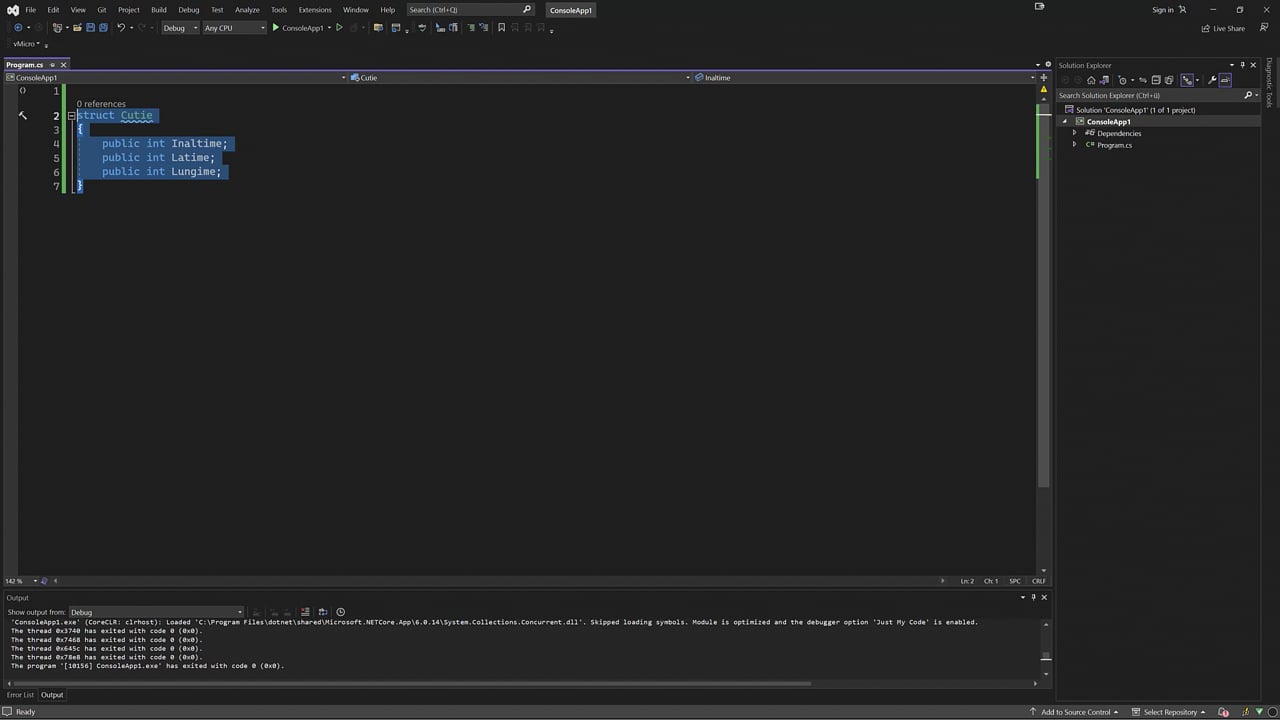Click the Output panel horizontal scrollbar
Viewport: 1280px width, 720px height.
pyautogui.click(x=410, y=684)
